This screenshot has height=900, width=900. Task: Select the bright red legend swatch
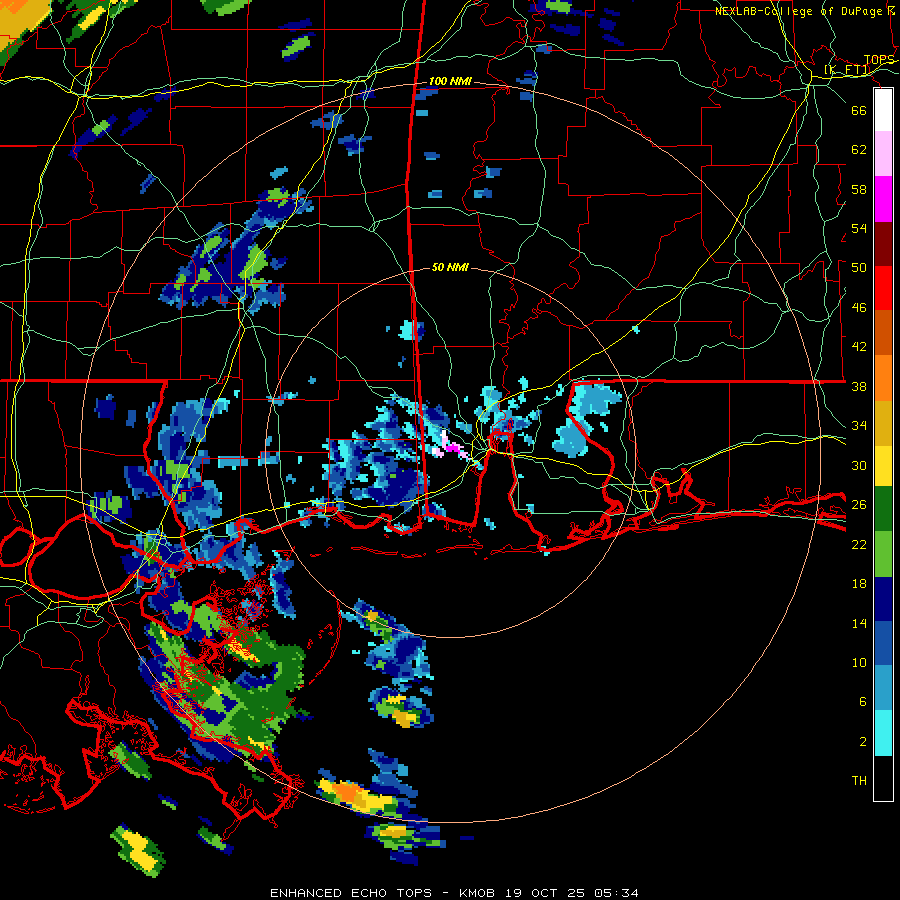pyautogui.click(x=883, y=288)
